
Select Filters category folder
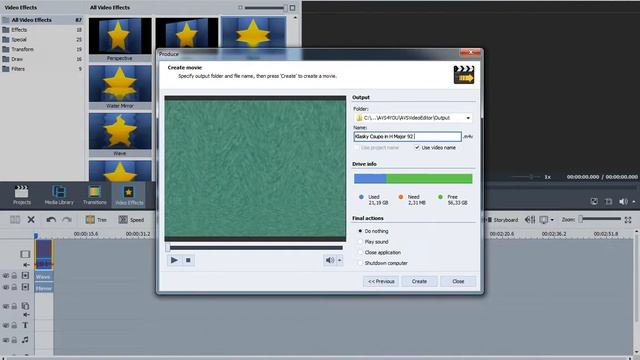[x=42, y=69]
